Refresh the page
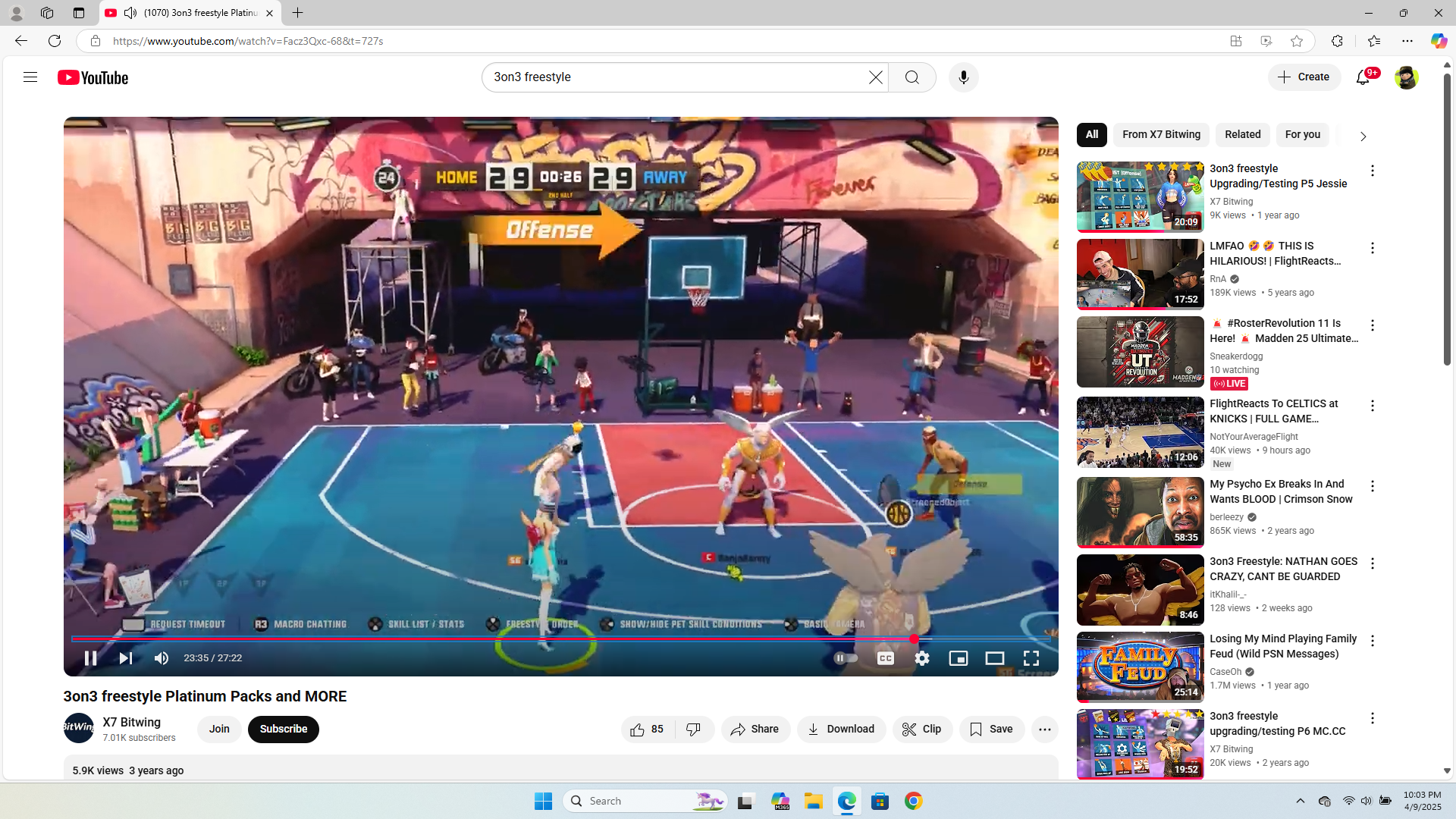 point(55,41)
